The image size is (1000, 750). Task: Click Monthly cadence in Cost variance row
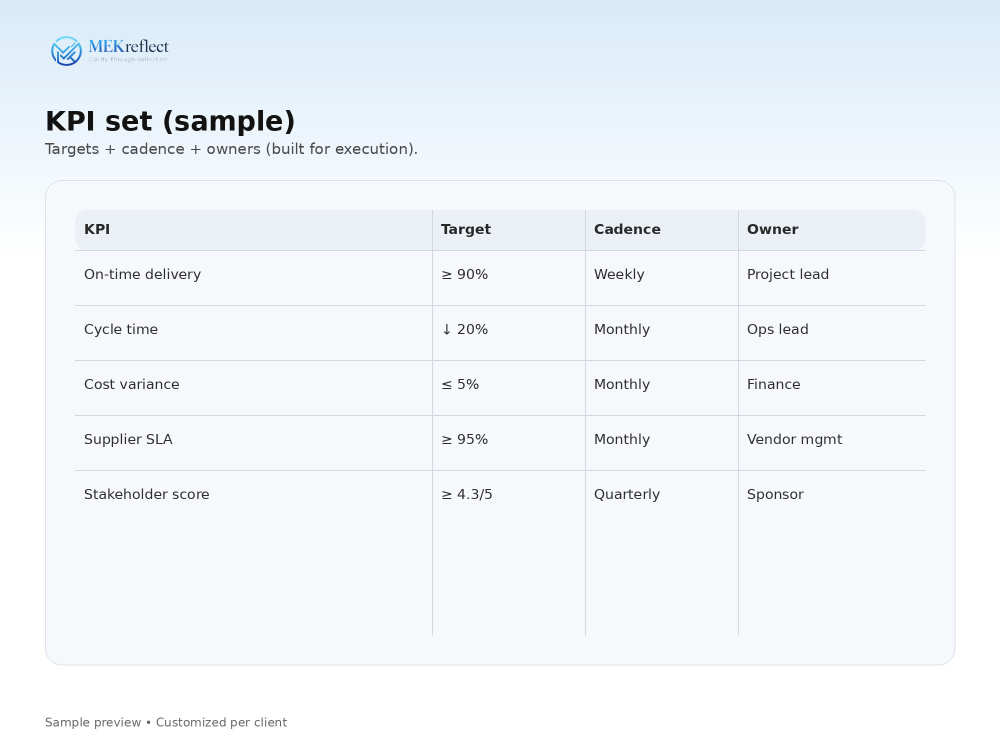click(x=662, y=388)
